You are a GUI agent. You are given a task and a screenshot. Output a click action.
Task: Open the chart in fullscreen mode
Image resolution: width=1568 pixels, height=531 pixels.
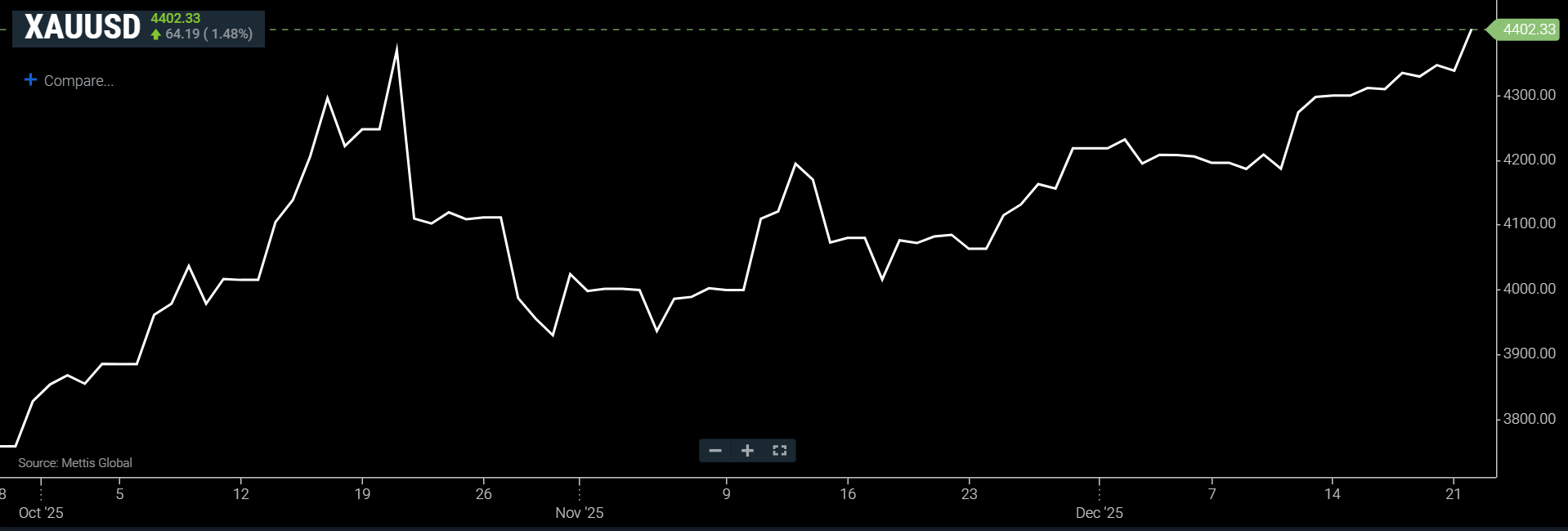point(779,451)
